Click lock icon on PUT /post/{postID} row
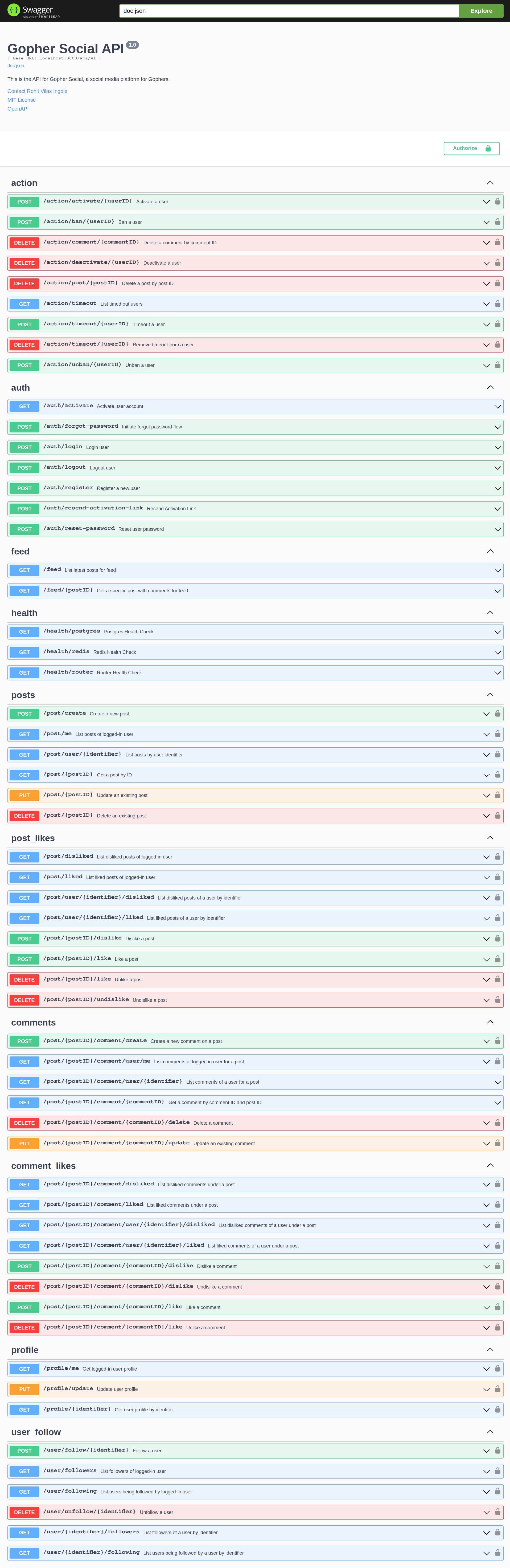Viewport: 510px width, 1568px height. (497, 795)
